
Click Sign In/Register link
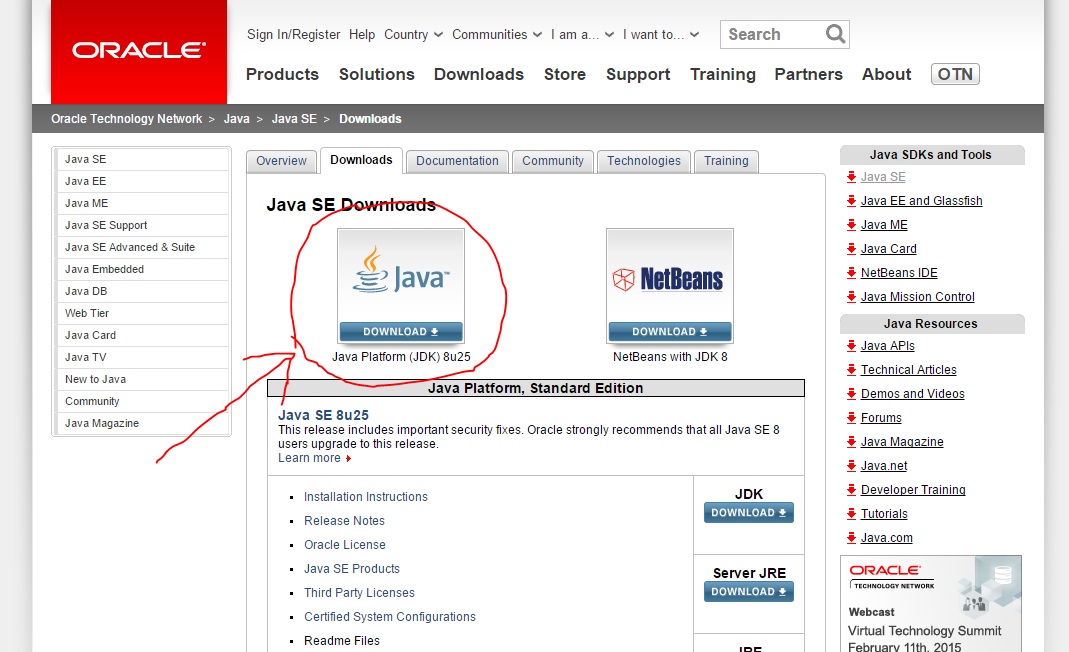click(293, 35)
